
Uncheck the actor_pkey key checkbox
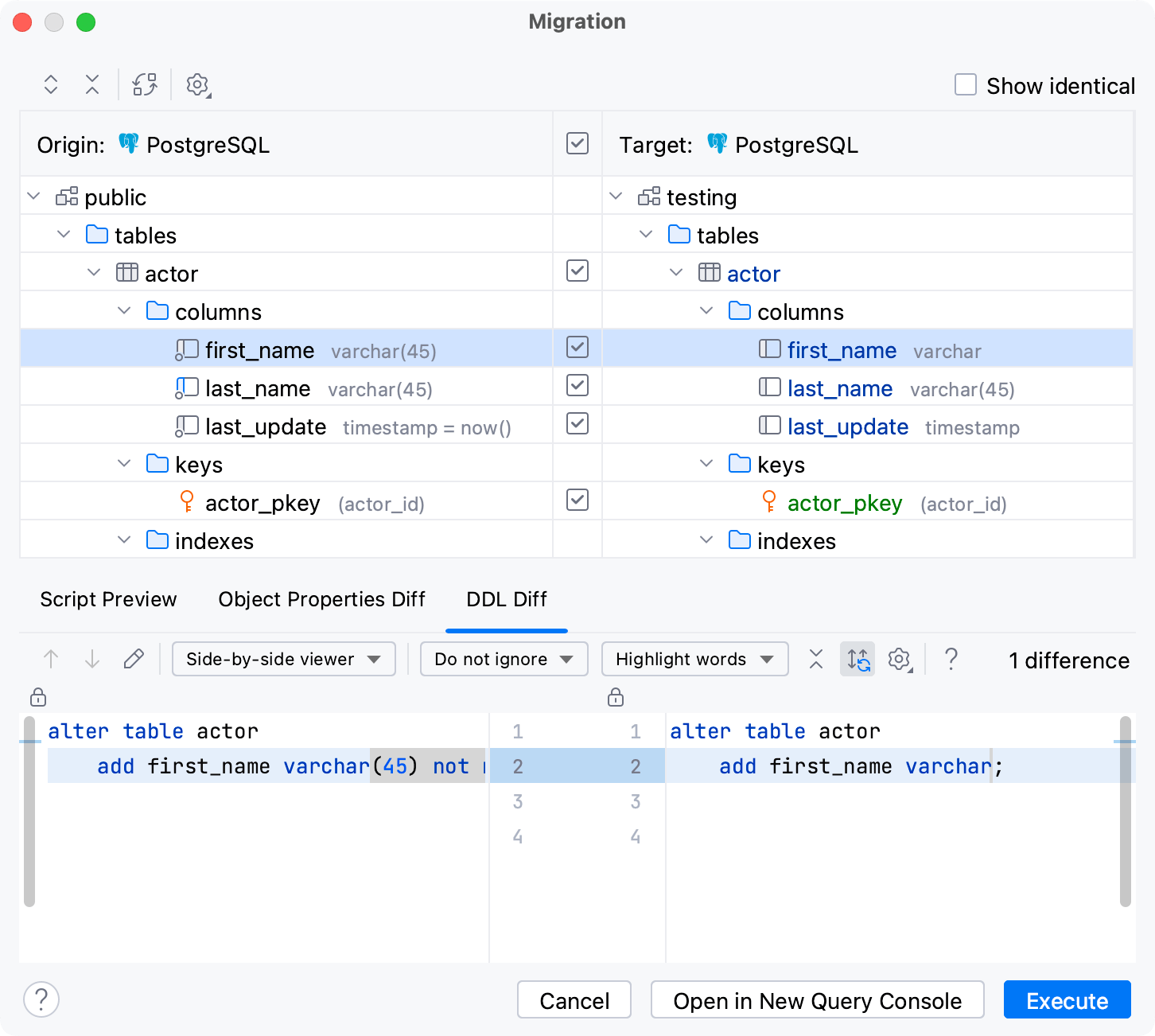click(577, 500)
